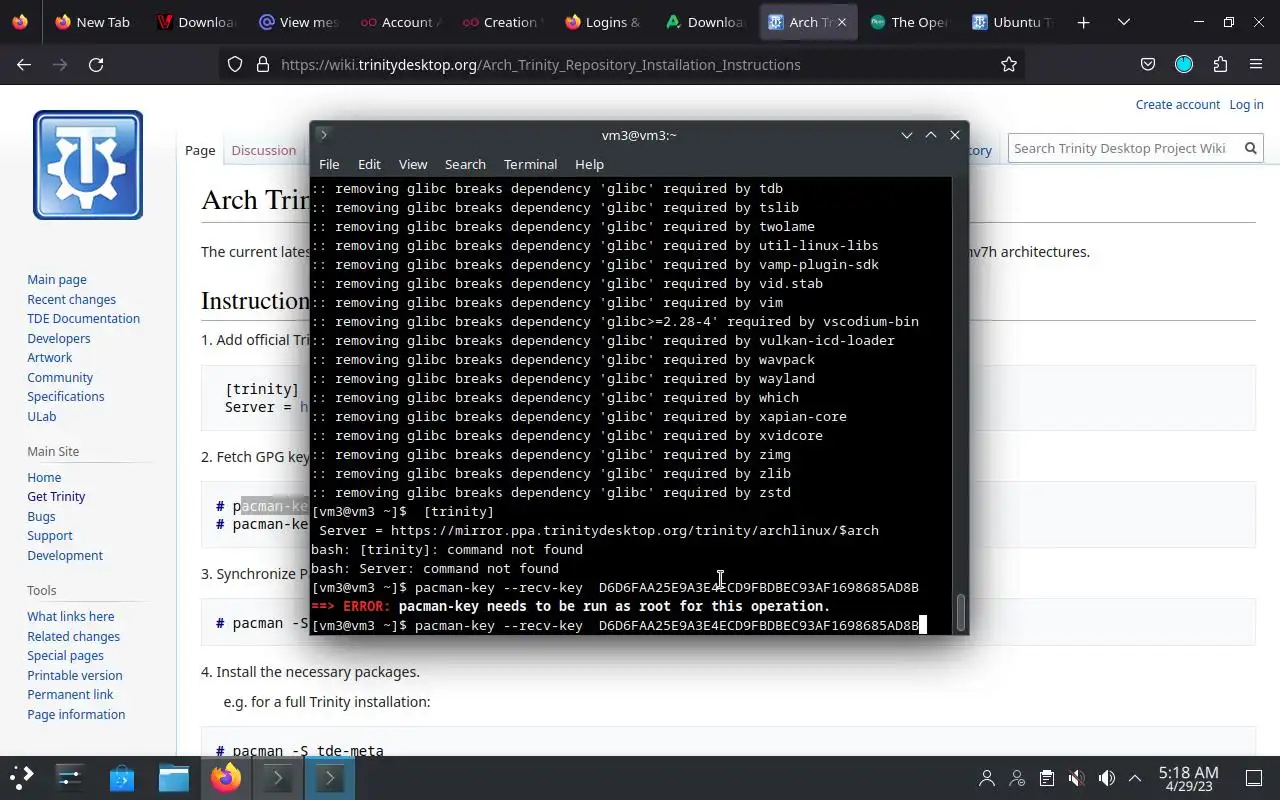This screenshot has height=800, width=1280.
Task: Open the Special pages link
Action: tap(65, 655)
